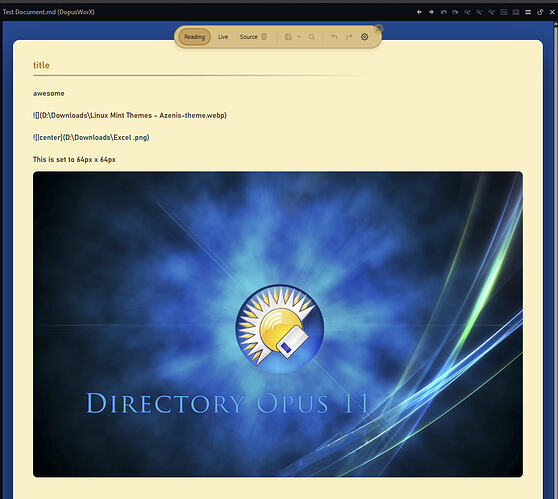The width and height of the screenshot is (558, 499).
Task: Toggle the padlock icon in title bar
Action: coord(540,12)
